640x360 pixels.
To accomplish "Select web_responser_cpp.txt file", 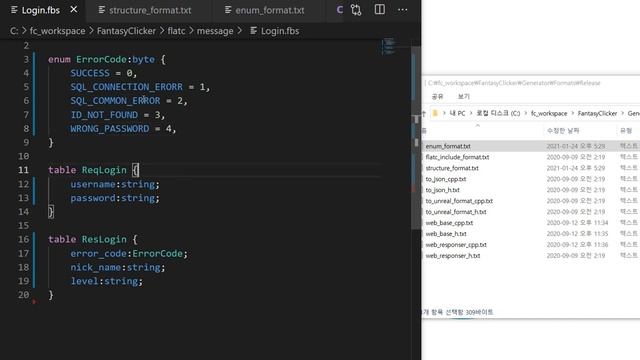I will 456,245.
